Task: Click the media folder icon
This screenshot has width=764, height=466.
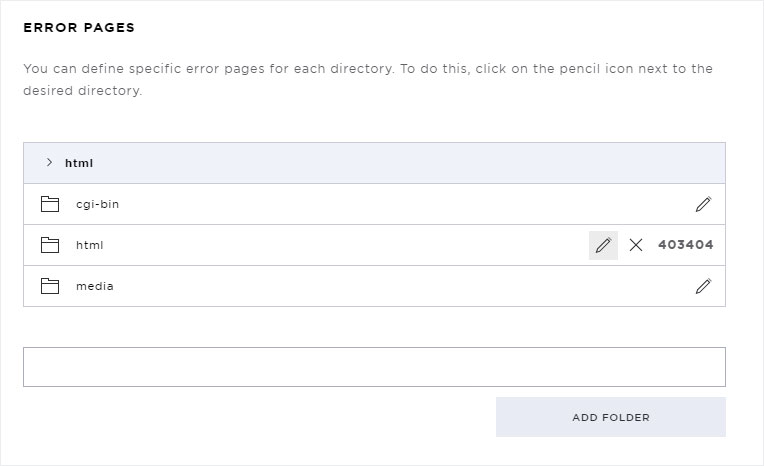Action: tap(50, 286)
